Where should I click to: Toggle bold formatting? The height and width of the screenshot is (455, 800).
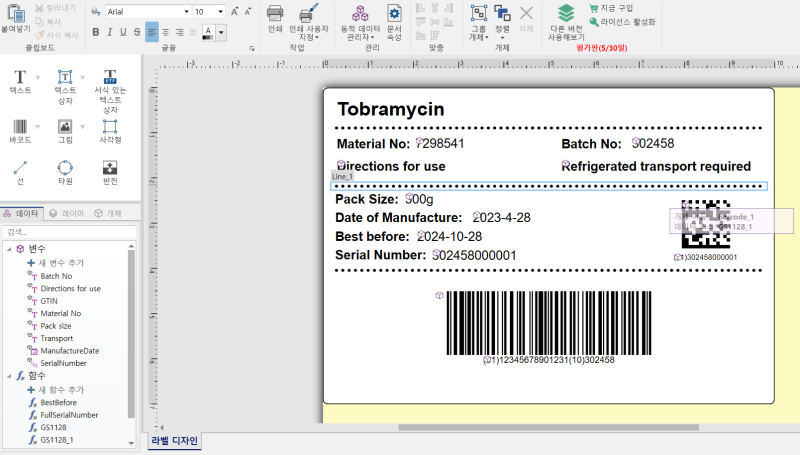coord(96,32)
